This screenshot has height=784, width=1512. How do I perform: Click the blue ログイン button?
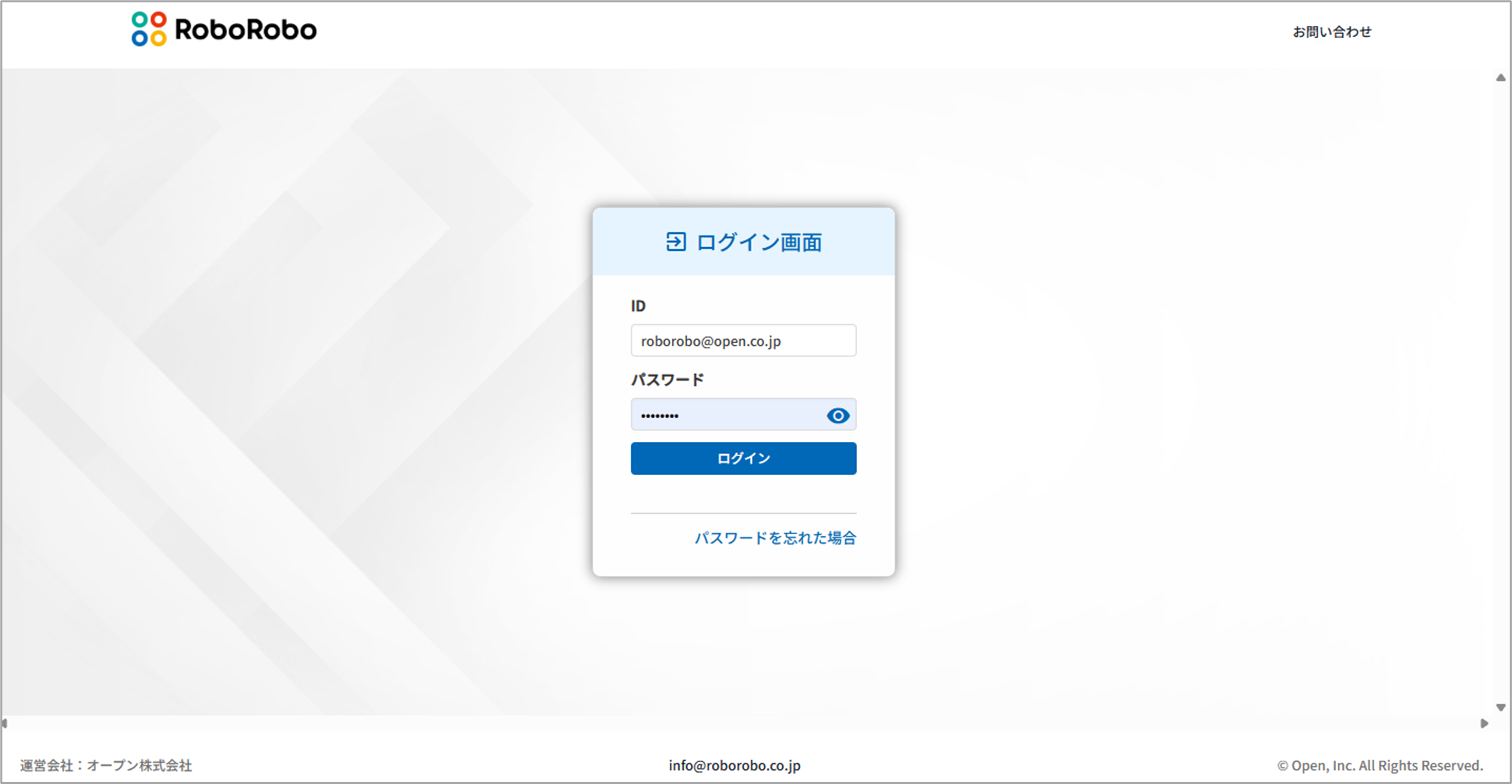tap(743, 458)
